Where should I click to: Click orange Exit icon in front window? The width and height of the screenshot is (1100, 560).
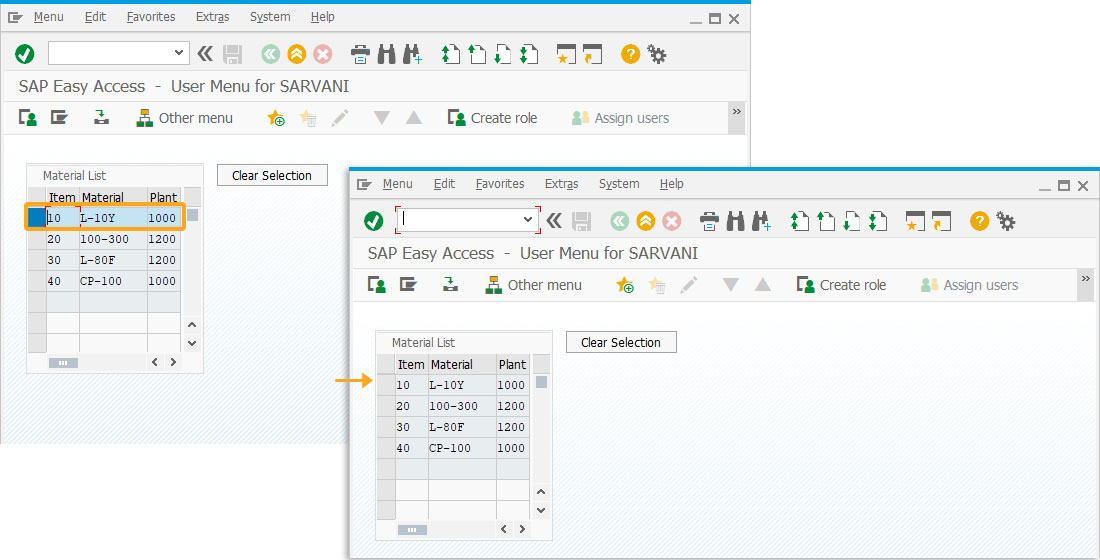click(x=645, y=222)
